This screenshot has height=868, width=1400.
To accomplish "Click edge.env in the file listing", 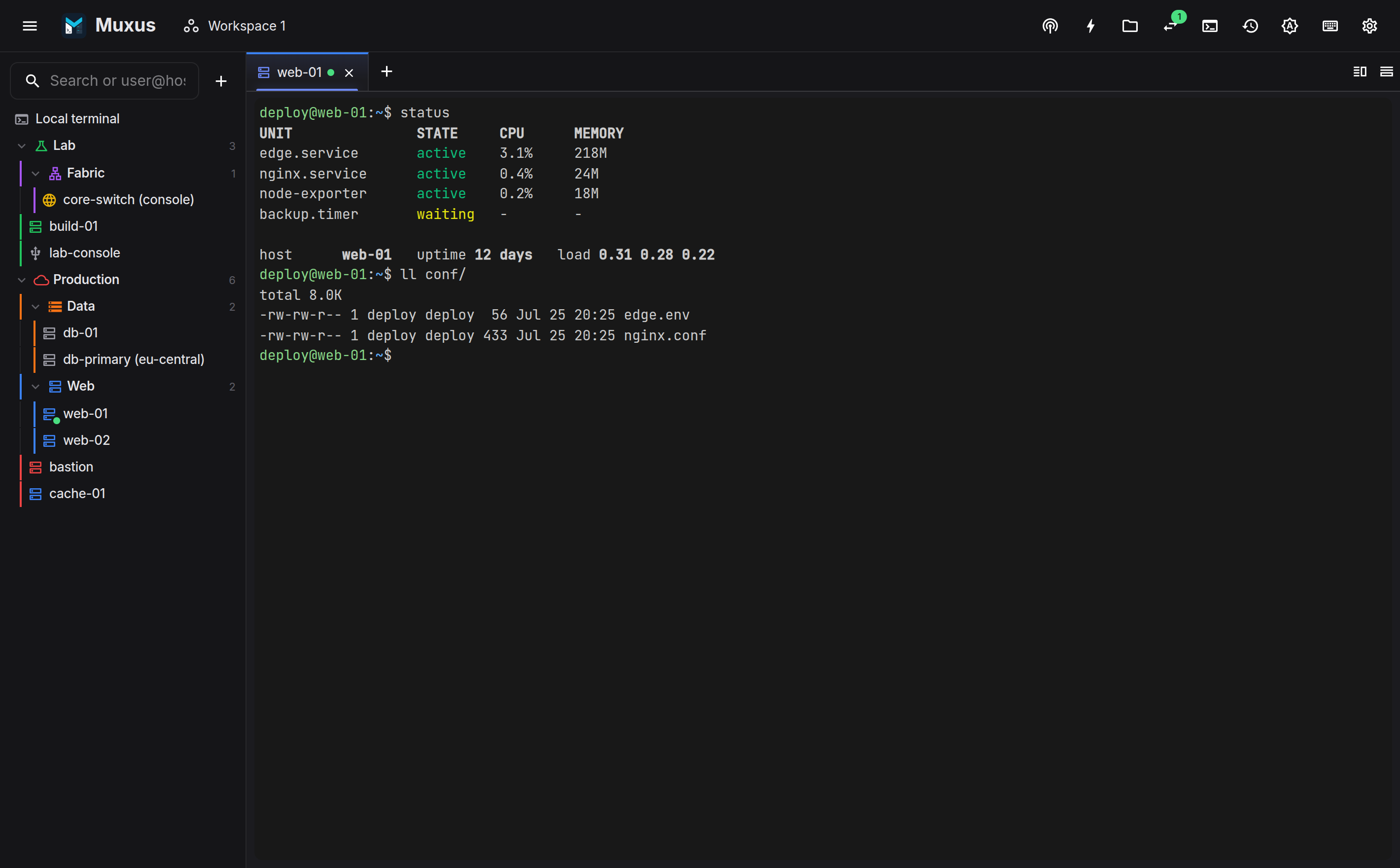I will (657, 315).
